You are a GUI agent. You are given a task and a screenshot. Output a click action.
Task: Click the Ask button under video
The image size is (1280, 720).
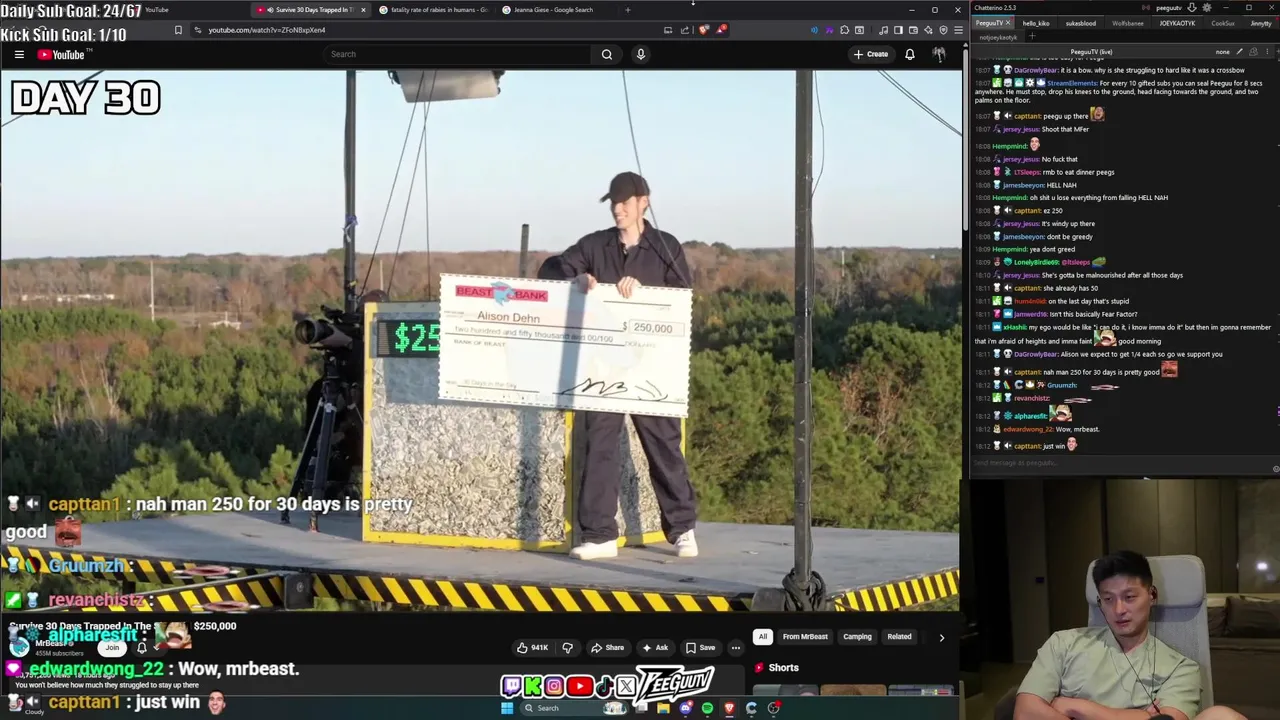tap(655, 647)
